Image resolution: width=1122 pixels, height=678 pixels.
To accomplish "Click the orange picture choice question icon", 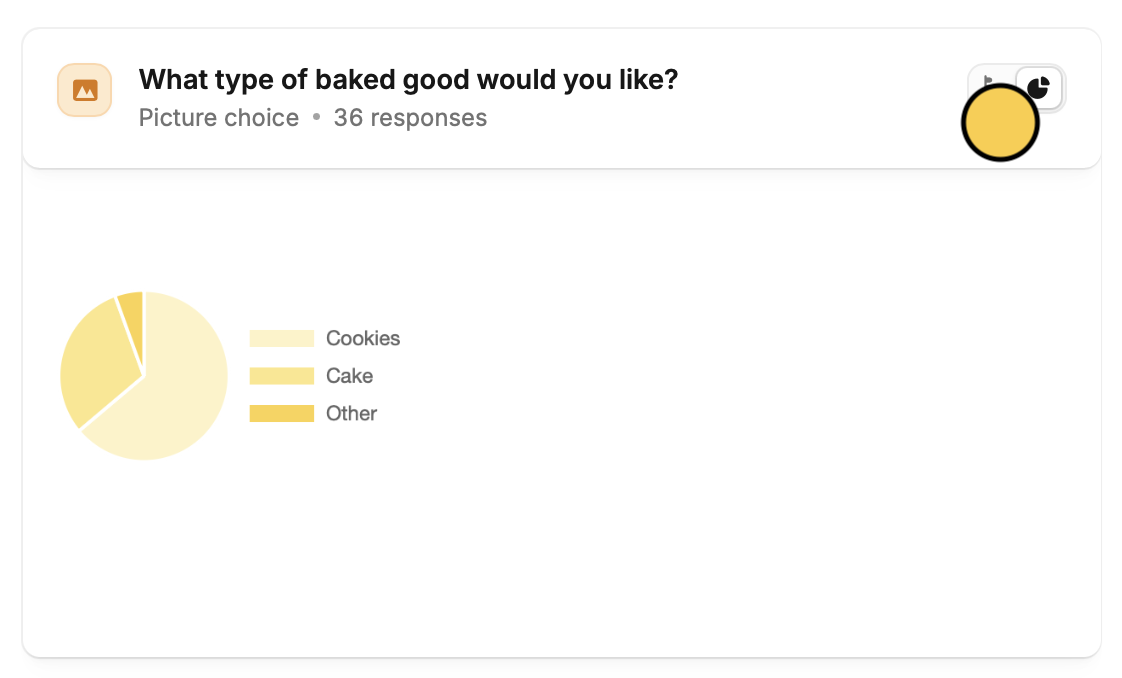I will [85, 90].
